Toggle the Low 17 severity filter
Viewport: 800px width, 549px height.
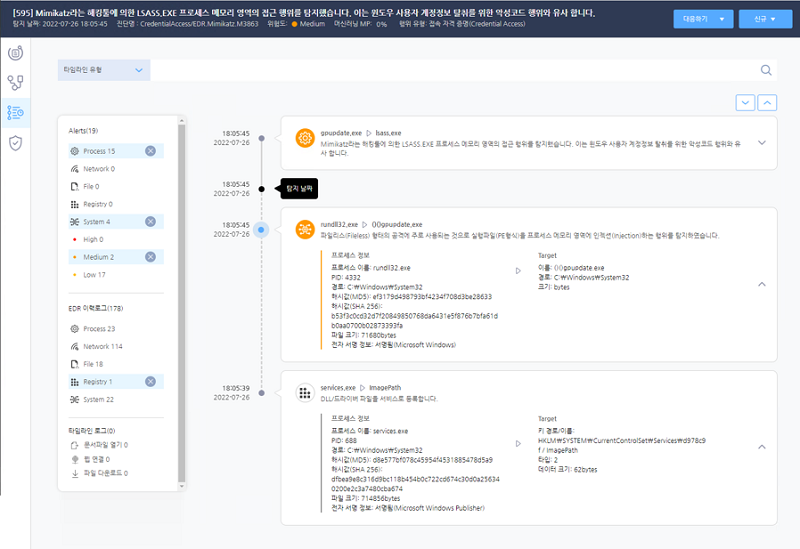[116, 274]
